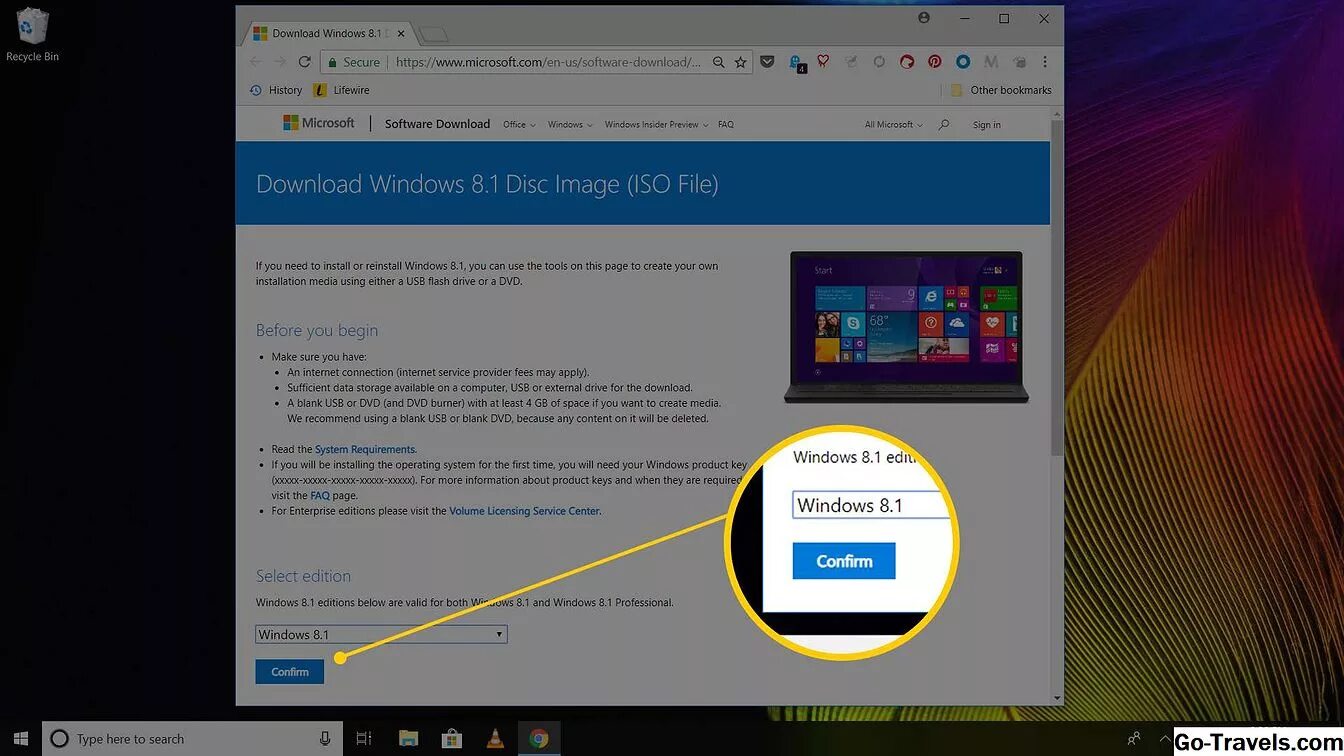The height and width of the screenshot is (756, 1344).
Task: Activate the Cortana microphone icon
Action: point(325,739)
